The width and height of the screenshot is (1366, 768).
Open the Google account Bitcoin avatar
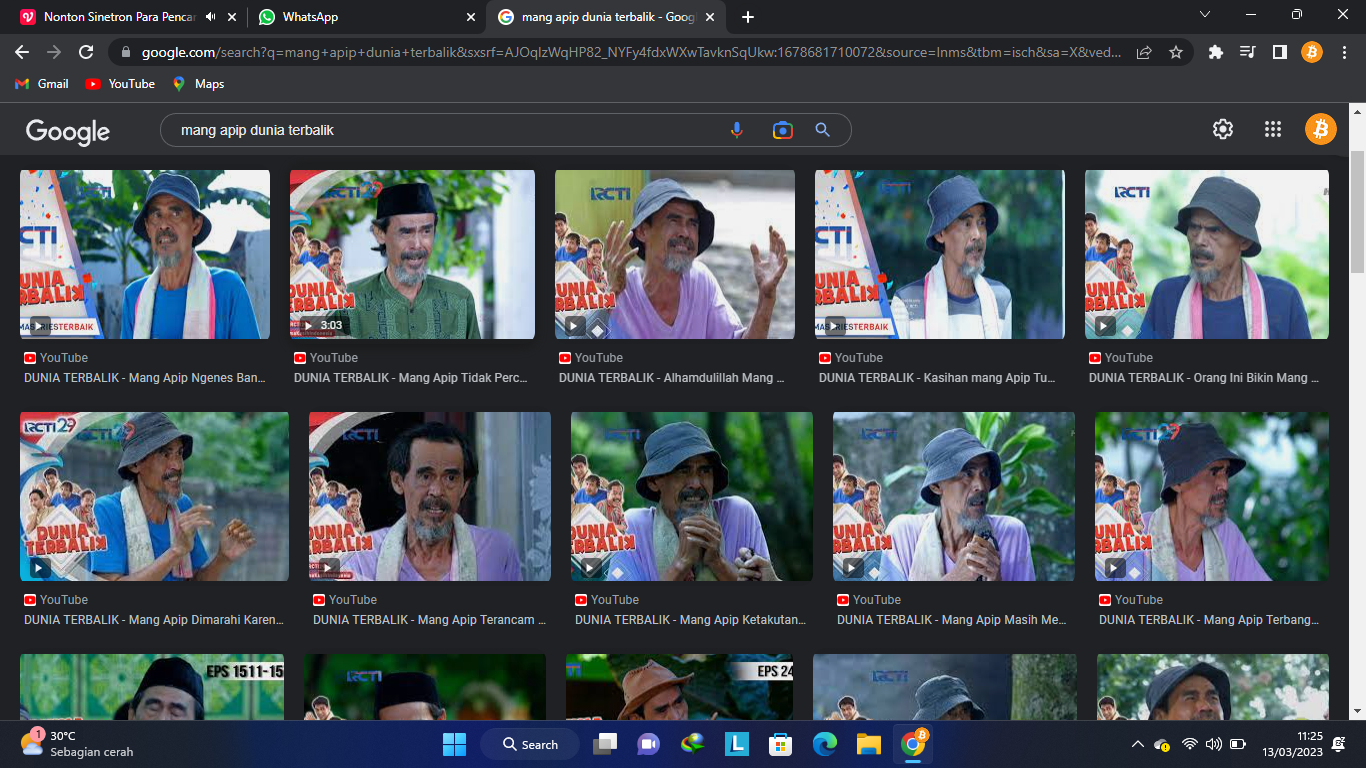point(1320,129)
